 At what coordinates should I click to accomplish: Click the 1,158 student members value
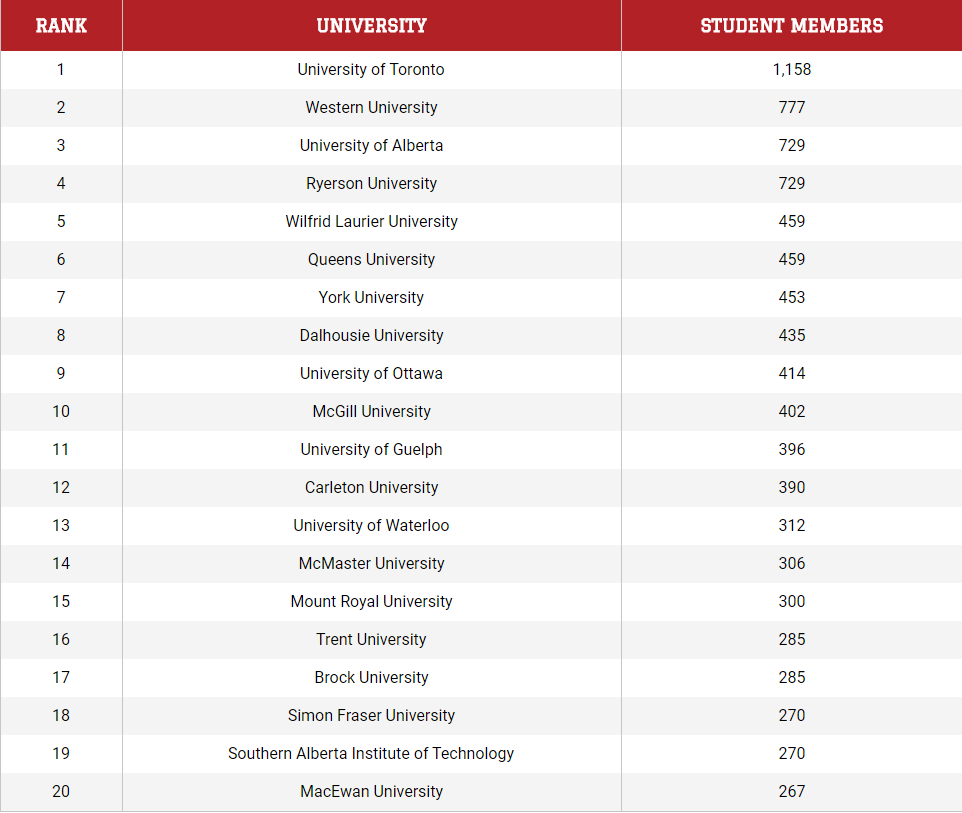[792, 69]
